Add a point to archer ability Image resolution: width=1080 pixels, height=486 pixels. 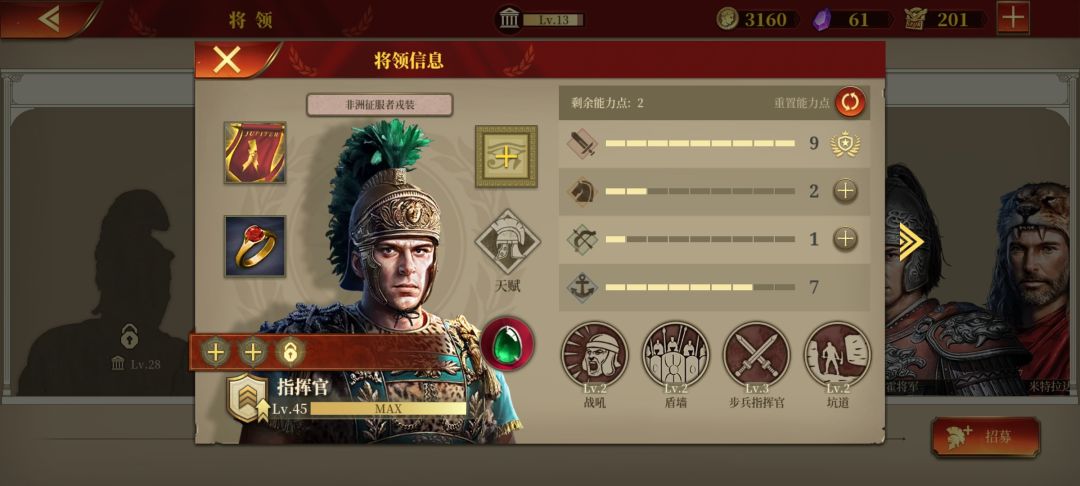[845, 239]
